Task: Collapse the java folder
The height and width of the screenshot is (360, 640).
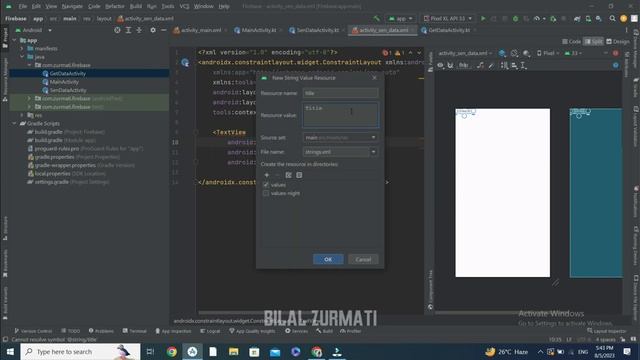Action: click(x=22, y=57)
